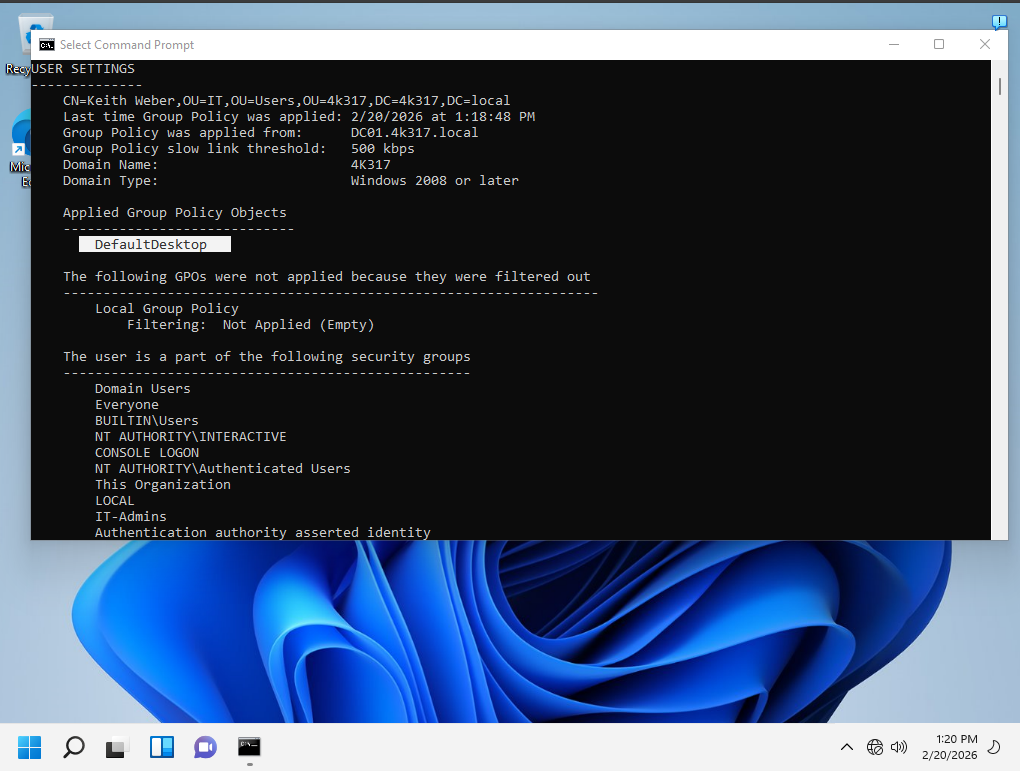Launch Teams Chat from taskbar
This screenshot has width=1020, height=771.
click(x=206, y=747)
